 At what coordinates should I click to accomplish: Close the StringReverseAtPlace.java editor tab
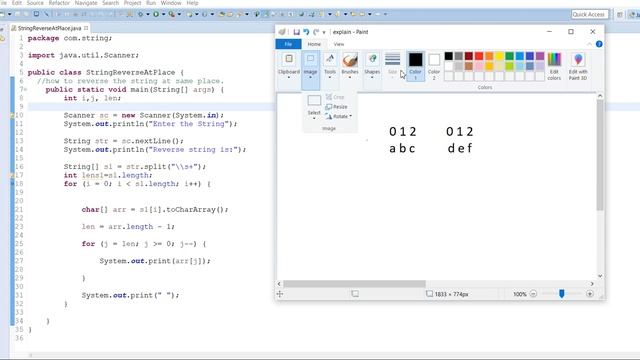[x=86, y=28]
